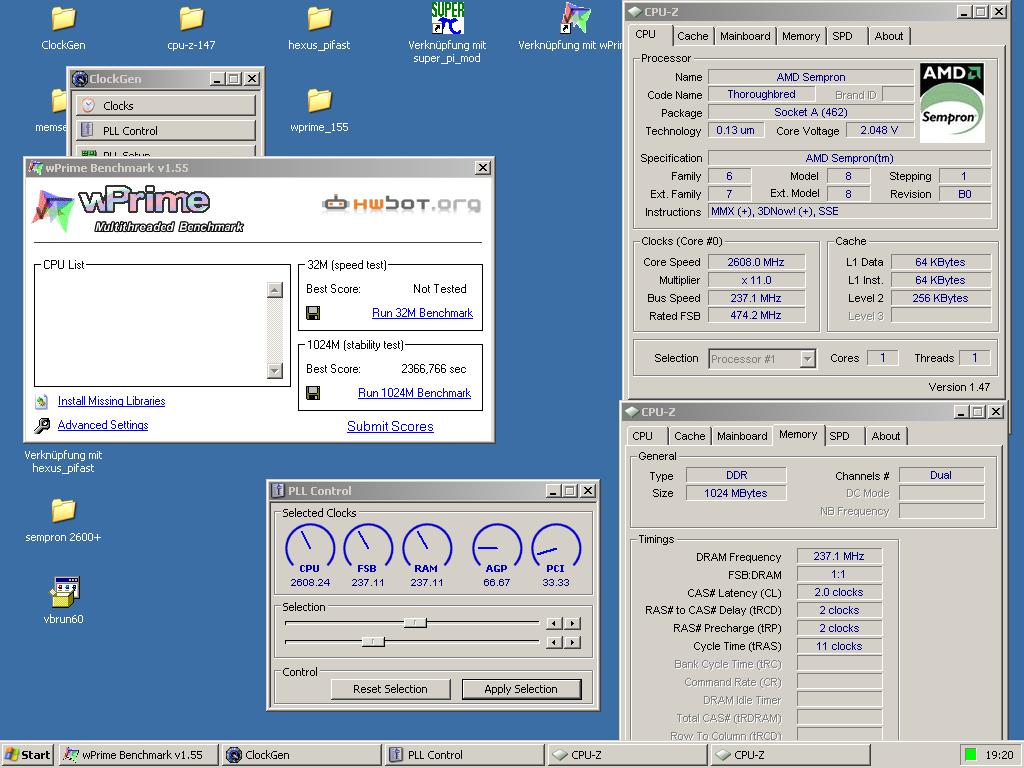Select the AGP clock gauge

496,547
